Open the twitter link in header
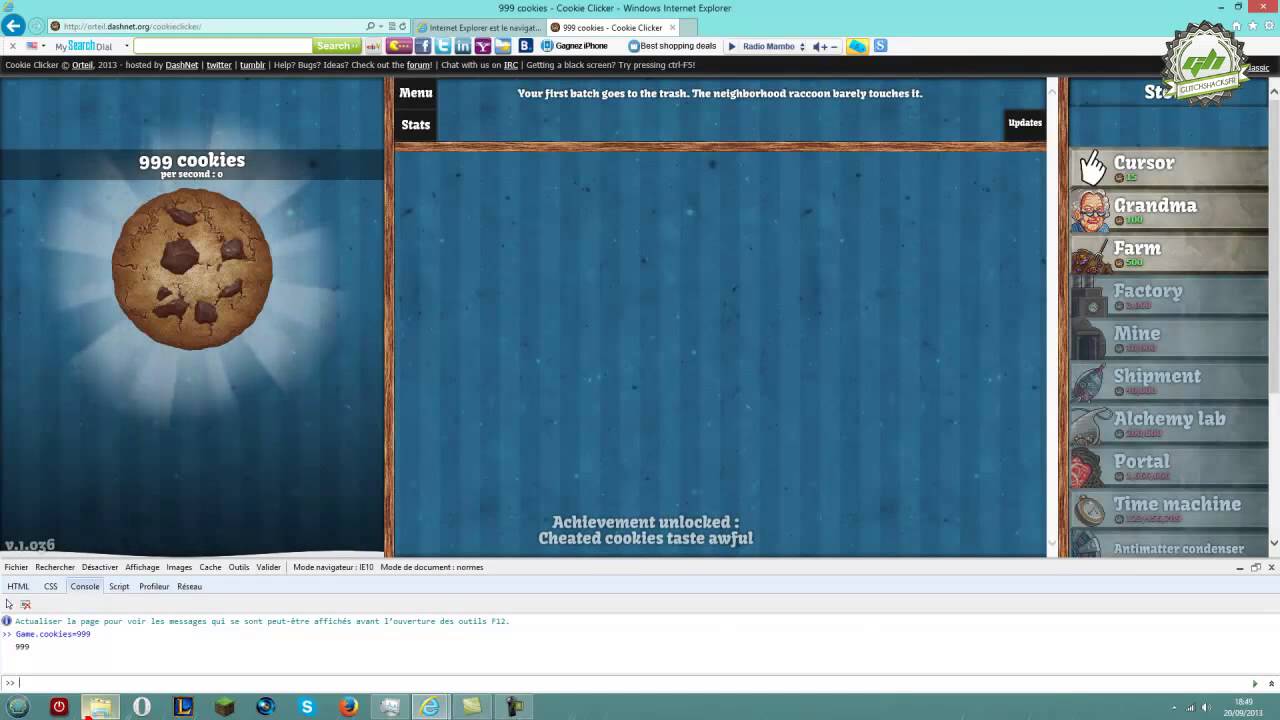Screen dimensions: 1280x720 pyautogui.click(x=219, y=65)
